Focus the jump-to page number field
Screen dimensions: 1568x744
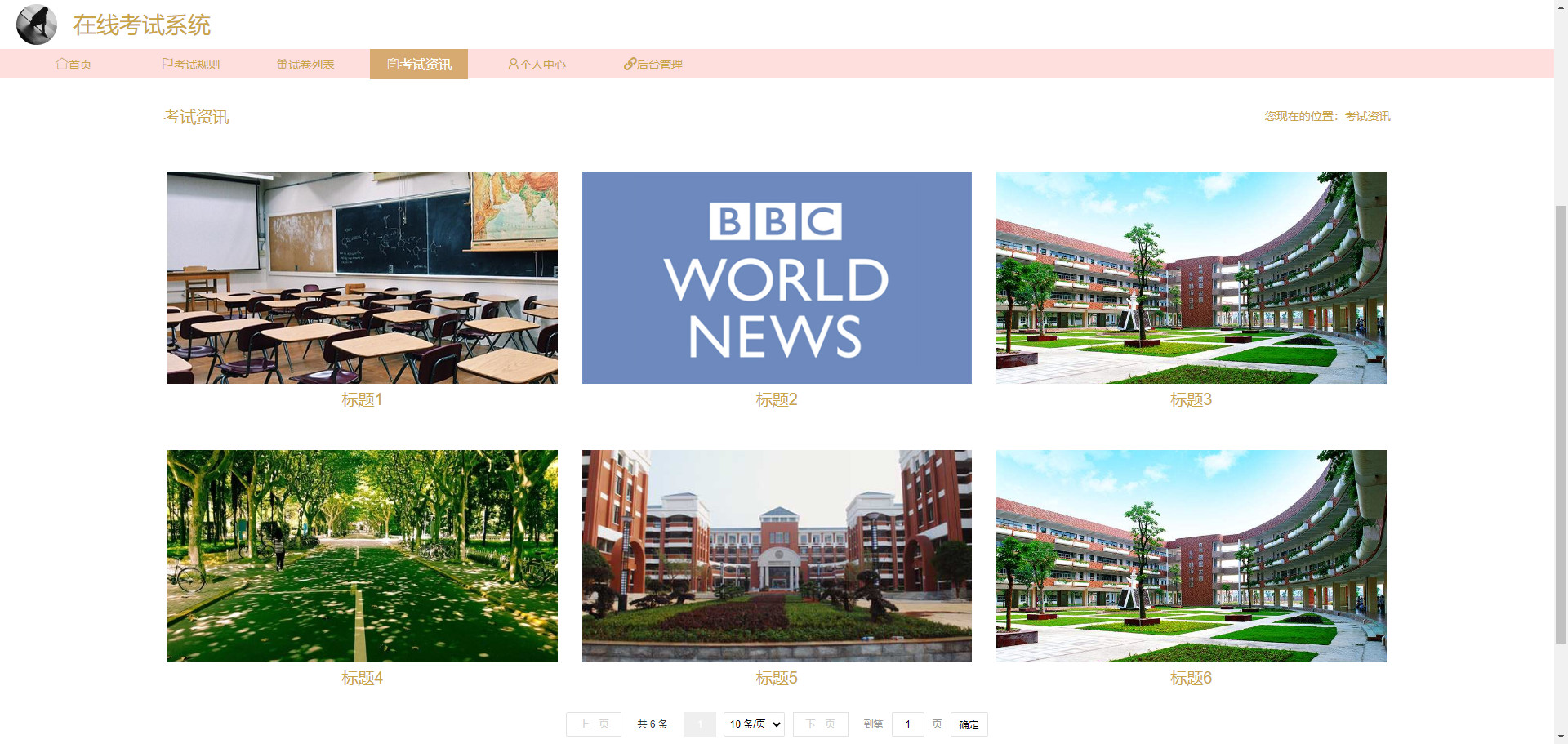[x=908, y=724]
